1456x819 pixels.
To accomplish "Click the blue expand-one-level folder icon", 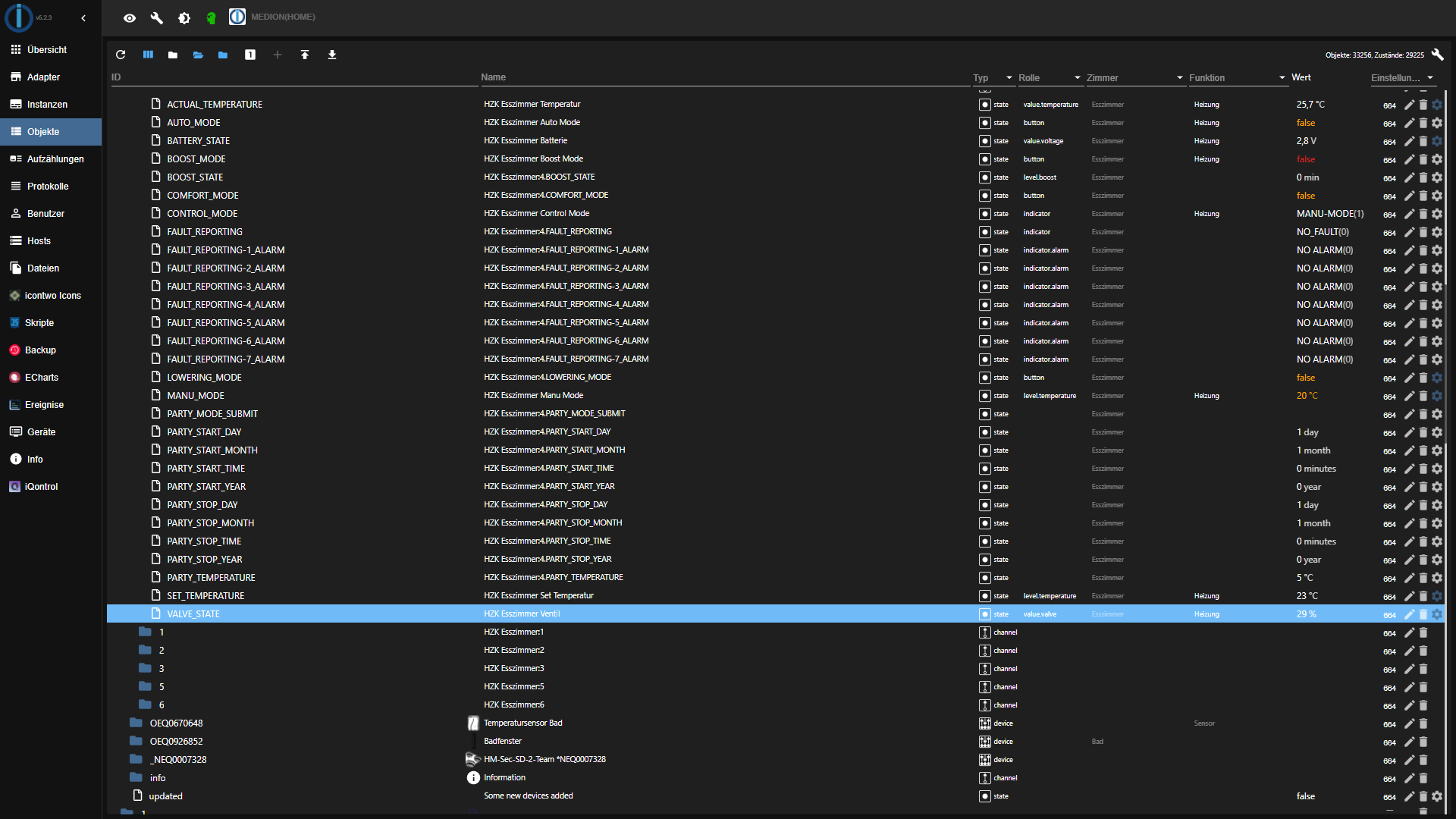I will [223, 55].
